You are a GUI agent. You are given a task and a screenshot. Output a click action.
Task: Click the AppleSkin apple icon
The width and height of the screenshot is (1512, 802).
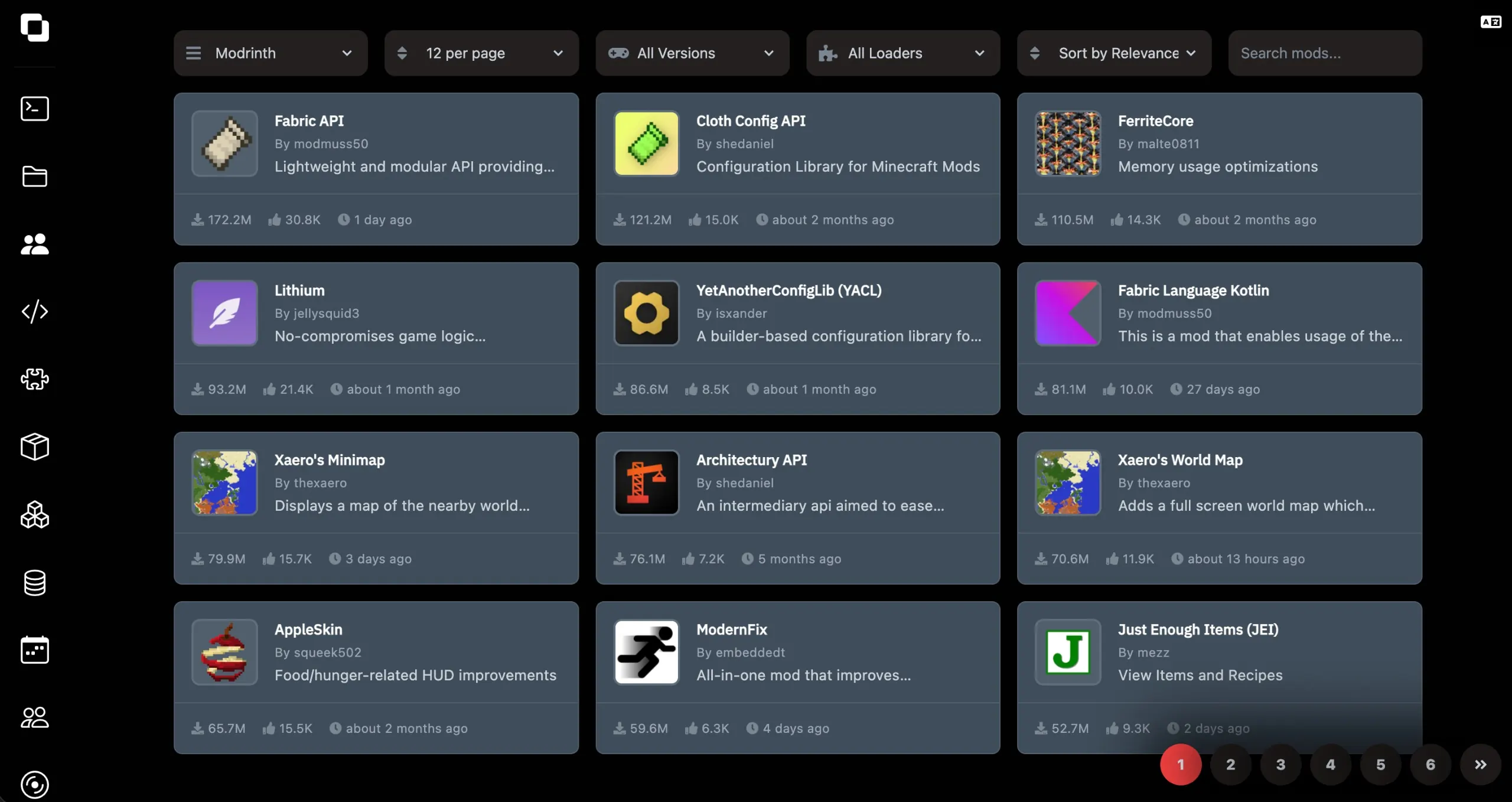tap(224, 652)
